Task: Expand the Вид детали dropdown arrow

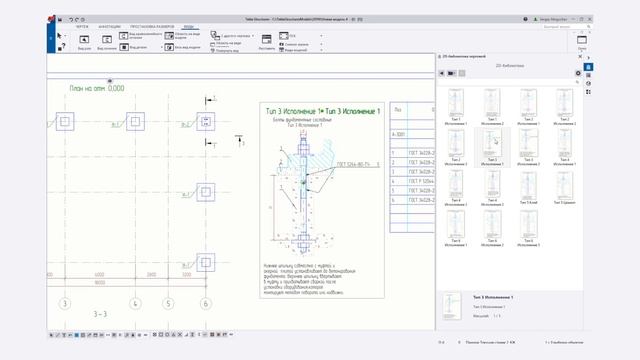Action: 161,47
